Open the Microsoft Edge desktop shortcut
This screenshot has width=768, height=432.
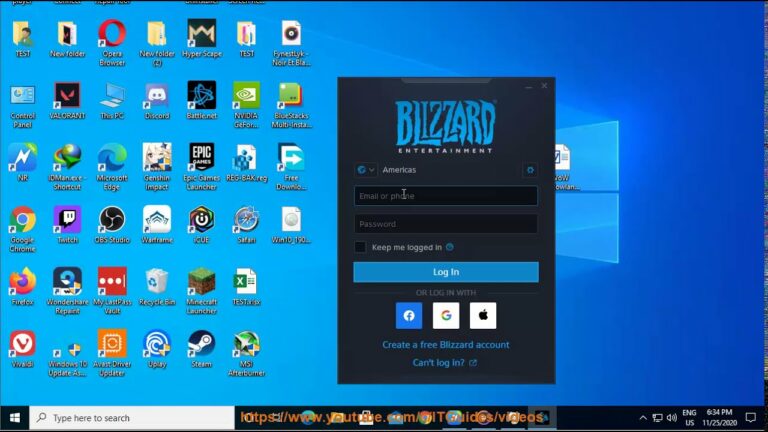(x=112, y=167)
